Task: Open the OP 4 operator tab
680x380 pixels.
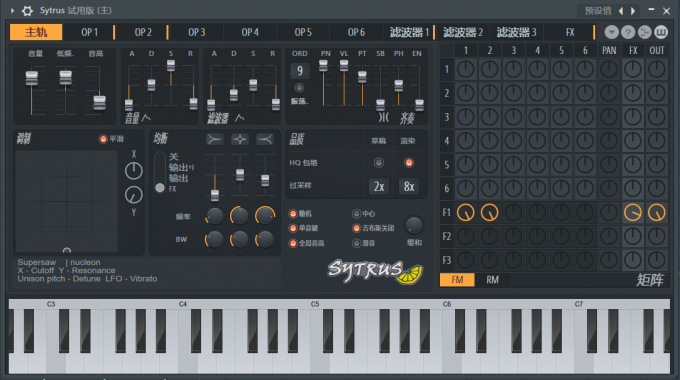Action: (250, 32)
